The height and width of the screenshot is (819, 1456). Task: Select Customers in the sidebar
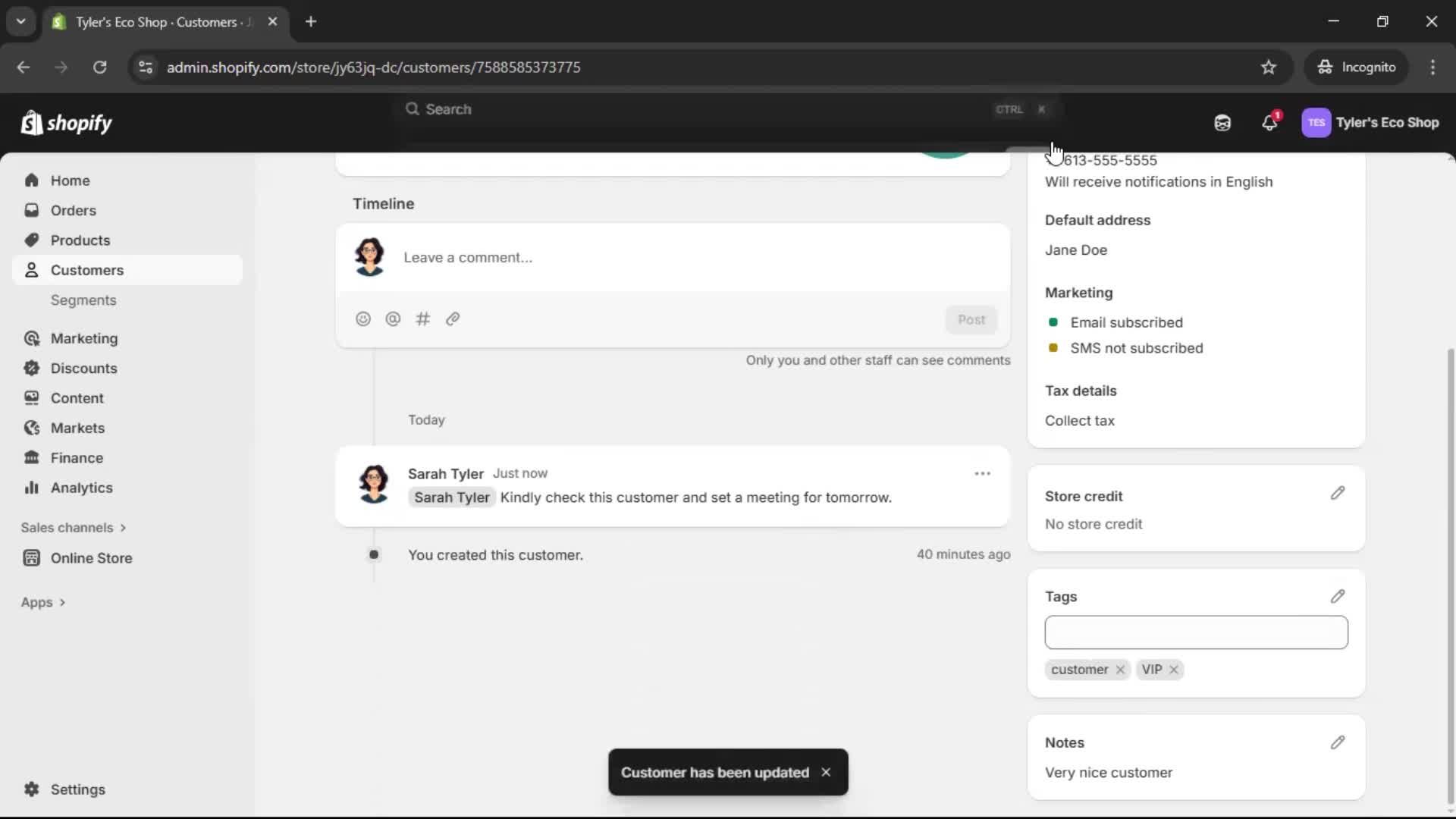click(x=86, y=269)
